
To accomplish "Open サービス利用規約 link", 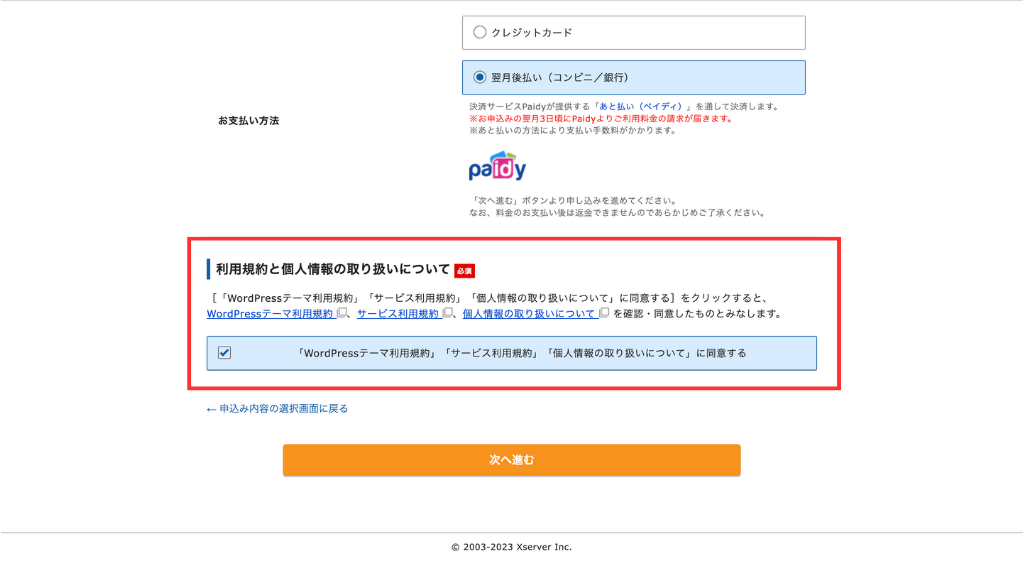I will click(x=398, y=314).
